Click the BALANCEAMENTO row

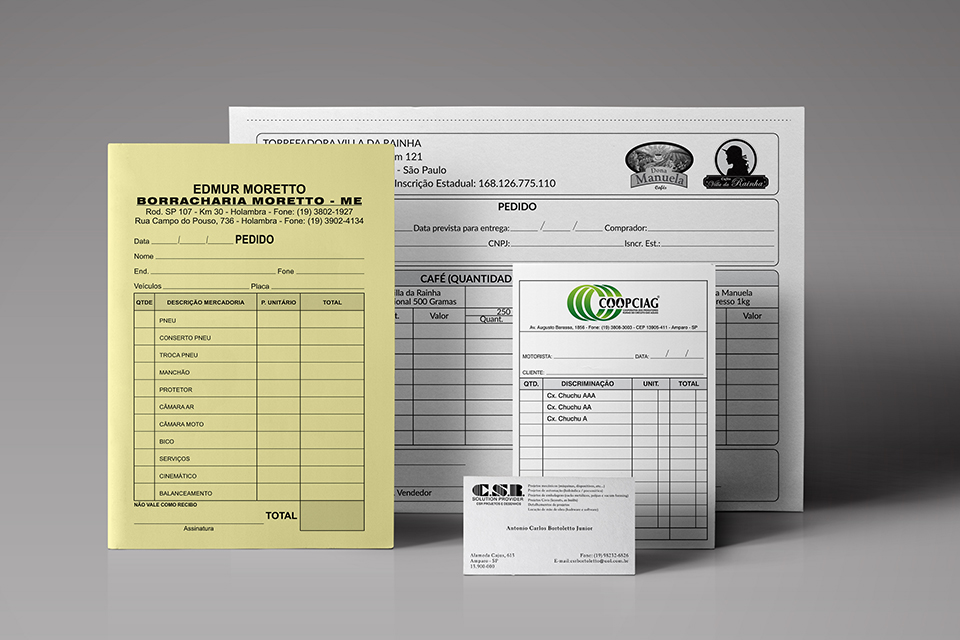(249, 492)
